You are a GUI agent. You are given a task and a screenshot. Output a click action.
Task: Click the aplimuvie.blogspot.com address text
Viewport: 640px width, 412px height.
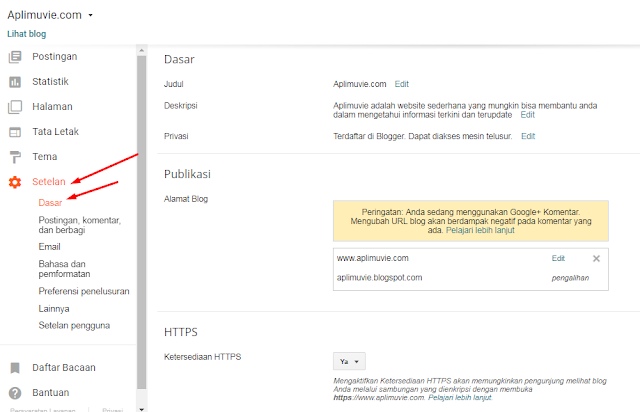379,278
